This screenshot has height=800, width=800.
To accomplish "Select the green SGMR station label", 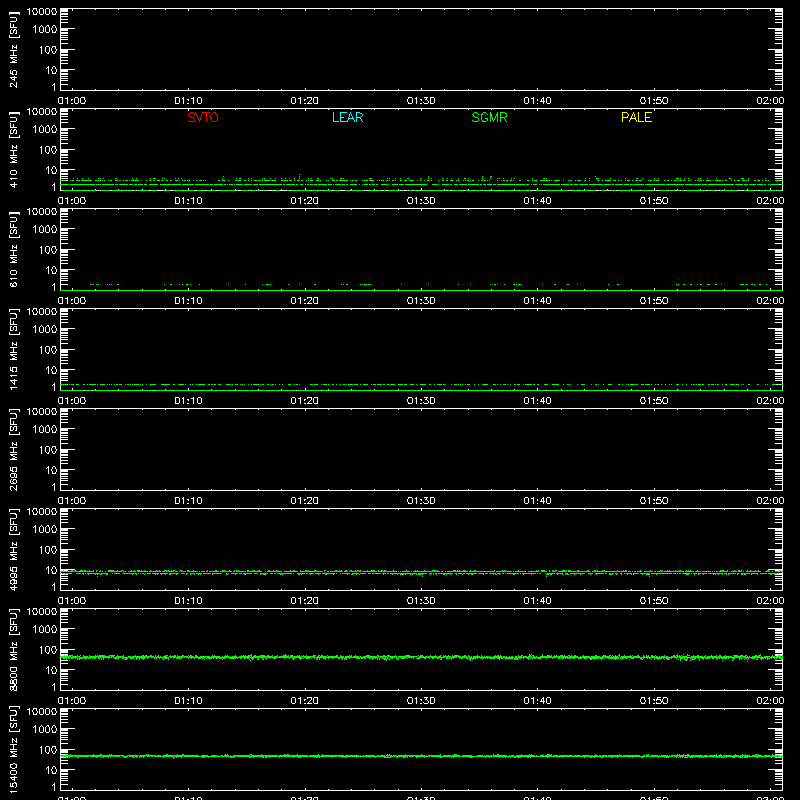I will point(489,117).
